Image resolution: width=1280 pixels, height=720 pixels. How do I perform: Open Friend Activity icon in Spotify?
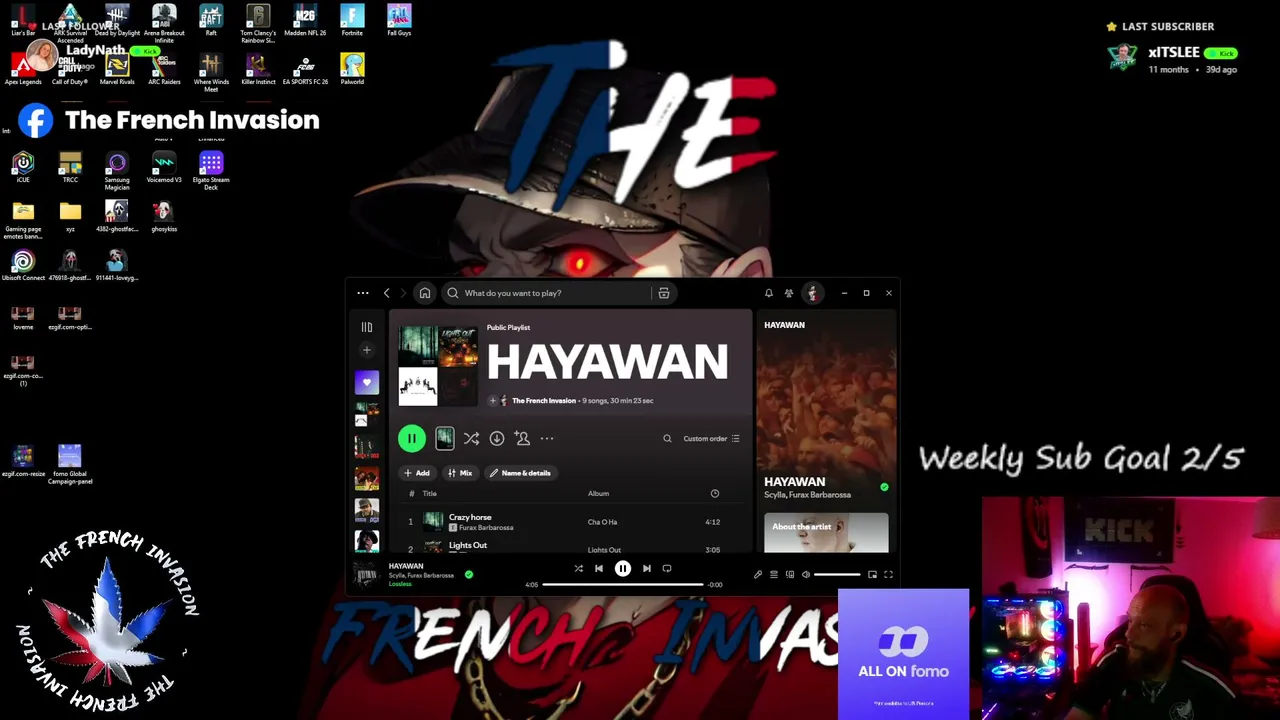(789, 293)
